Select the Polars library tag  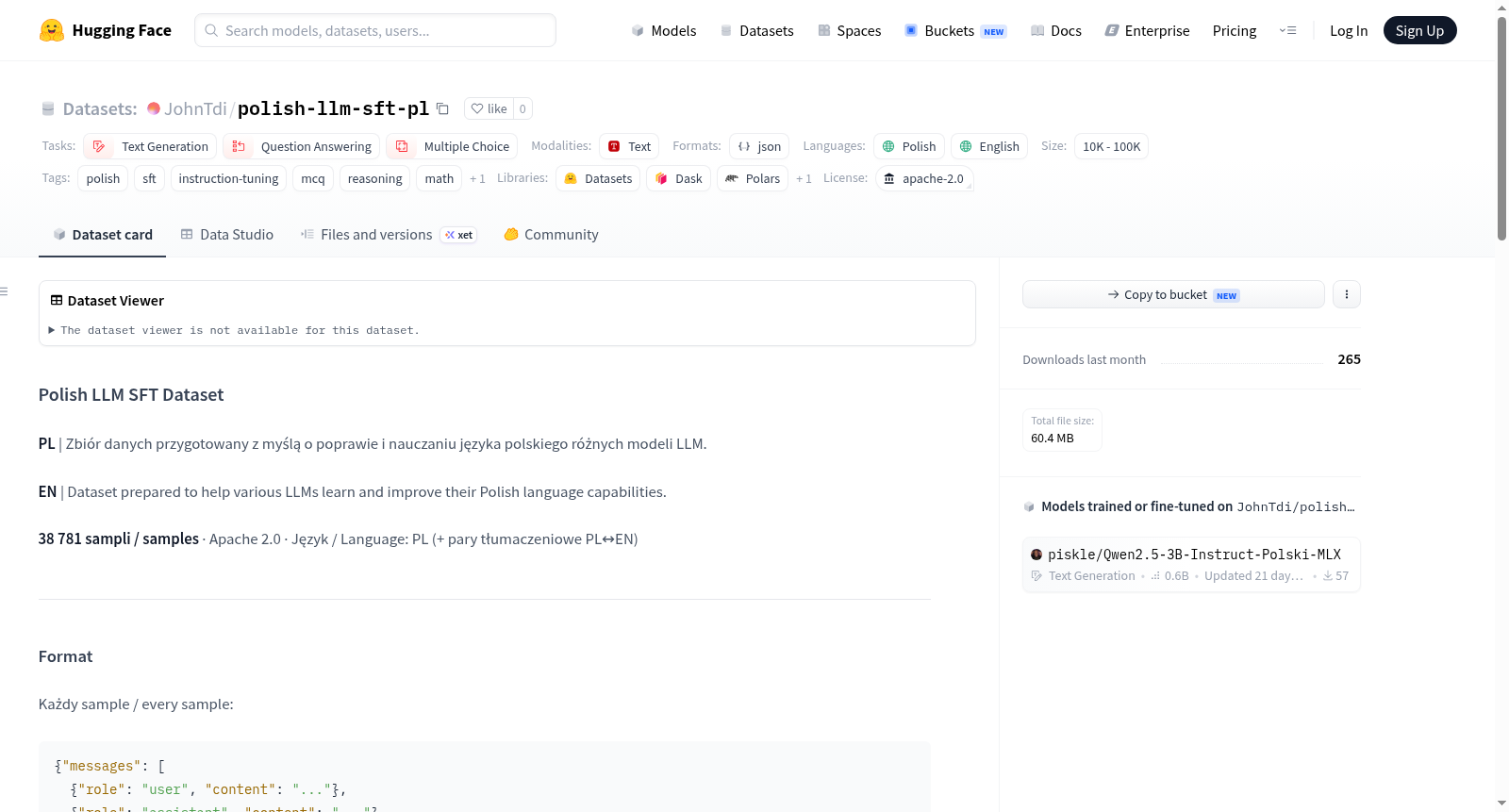(x=753, y=178)
